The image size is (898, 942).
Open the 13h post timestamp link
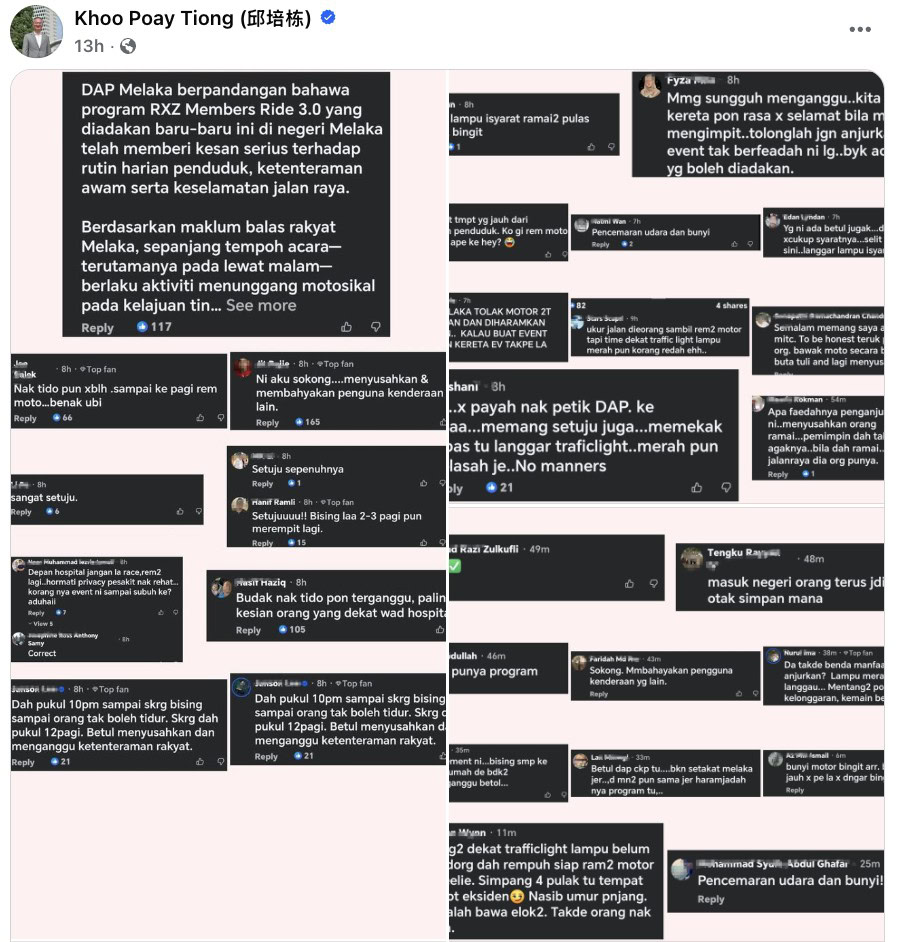pyautogui.click(x=89, y=46)
